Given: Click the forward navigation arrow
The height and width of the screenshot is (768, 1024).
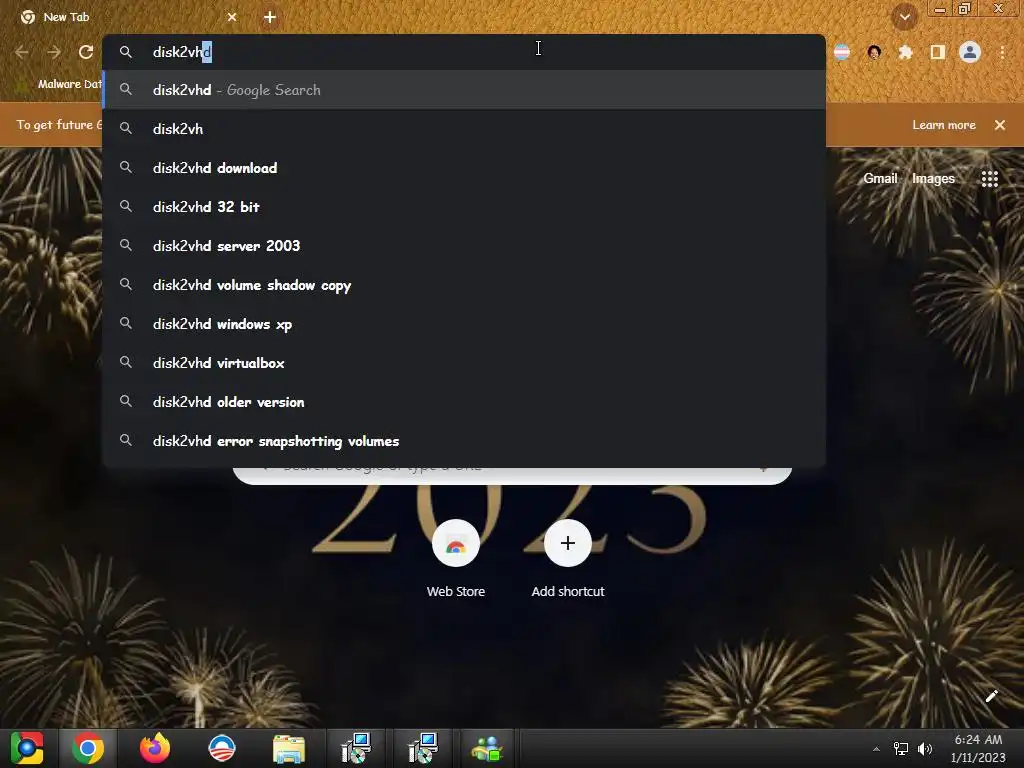Looking at the screenshot, I should [54, 52].
